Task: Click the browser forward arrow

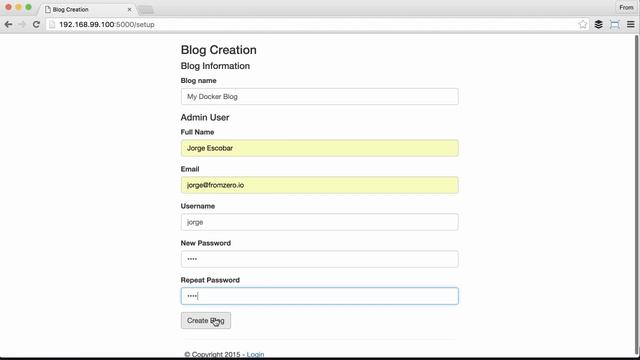Action: tap(22, 24)
